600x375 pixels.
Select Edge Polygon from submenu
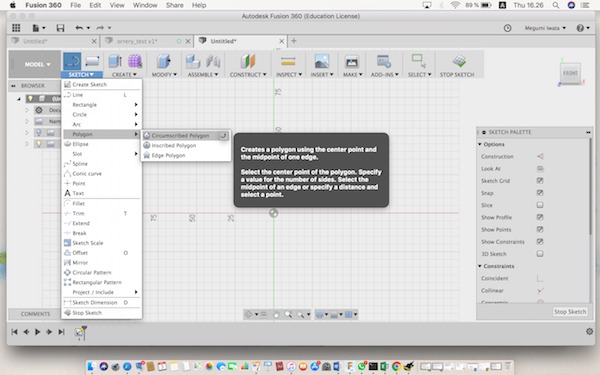(x=186, y=155)
